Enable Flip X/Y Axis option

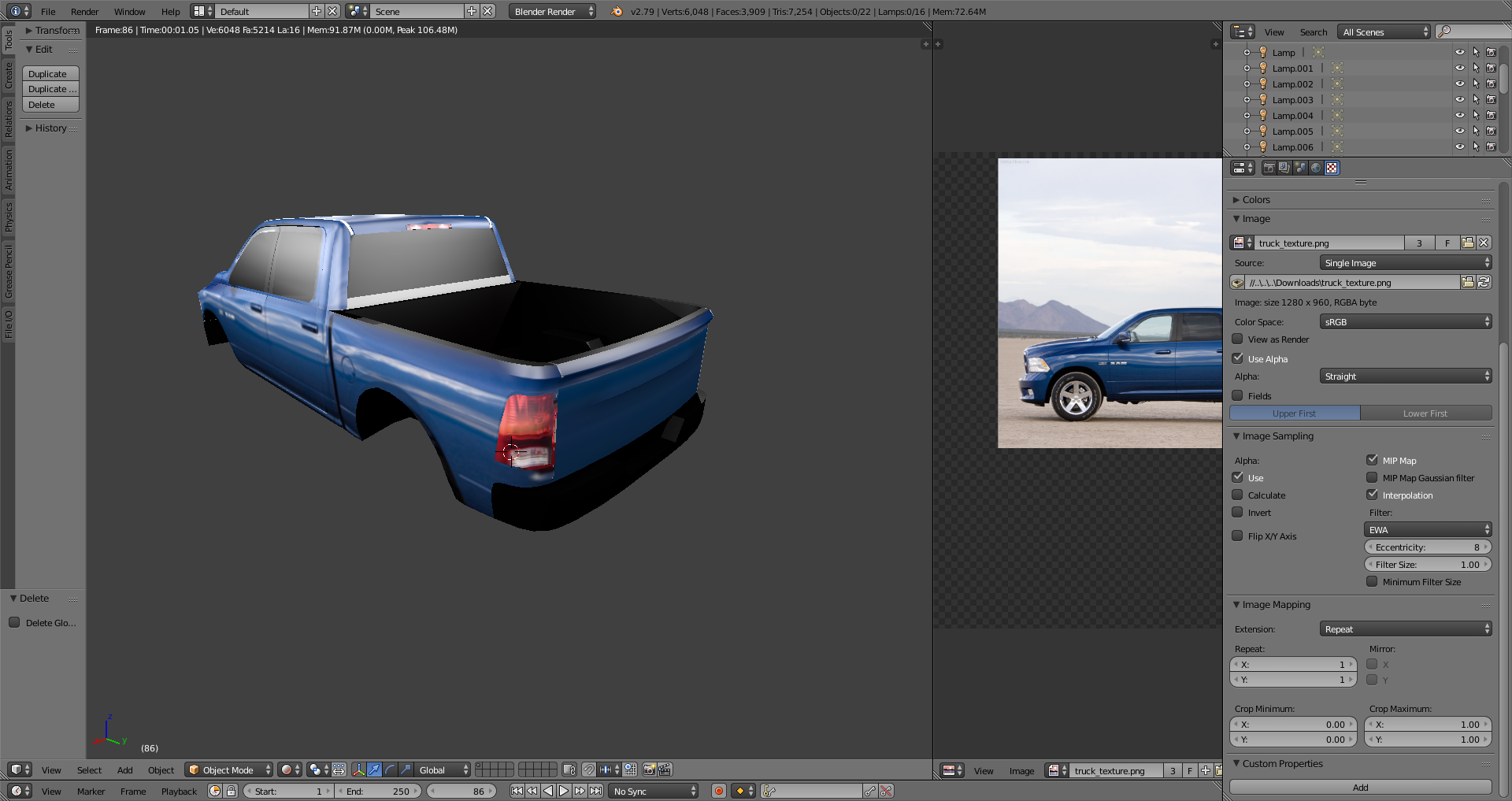1238,536
